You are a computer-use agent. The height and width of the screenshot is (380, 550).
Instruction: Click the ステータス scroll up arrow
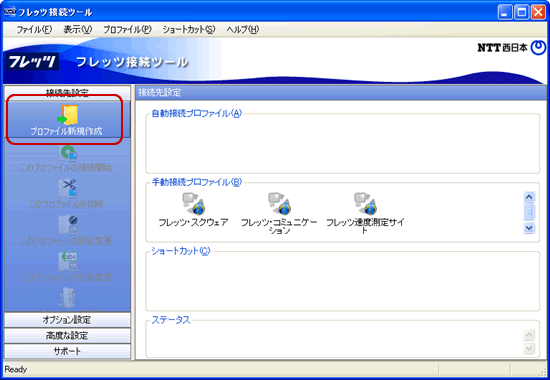[529, 335]
